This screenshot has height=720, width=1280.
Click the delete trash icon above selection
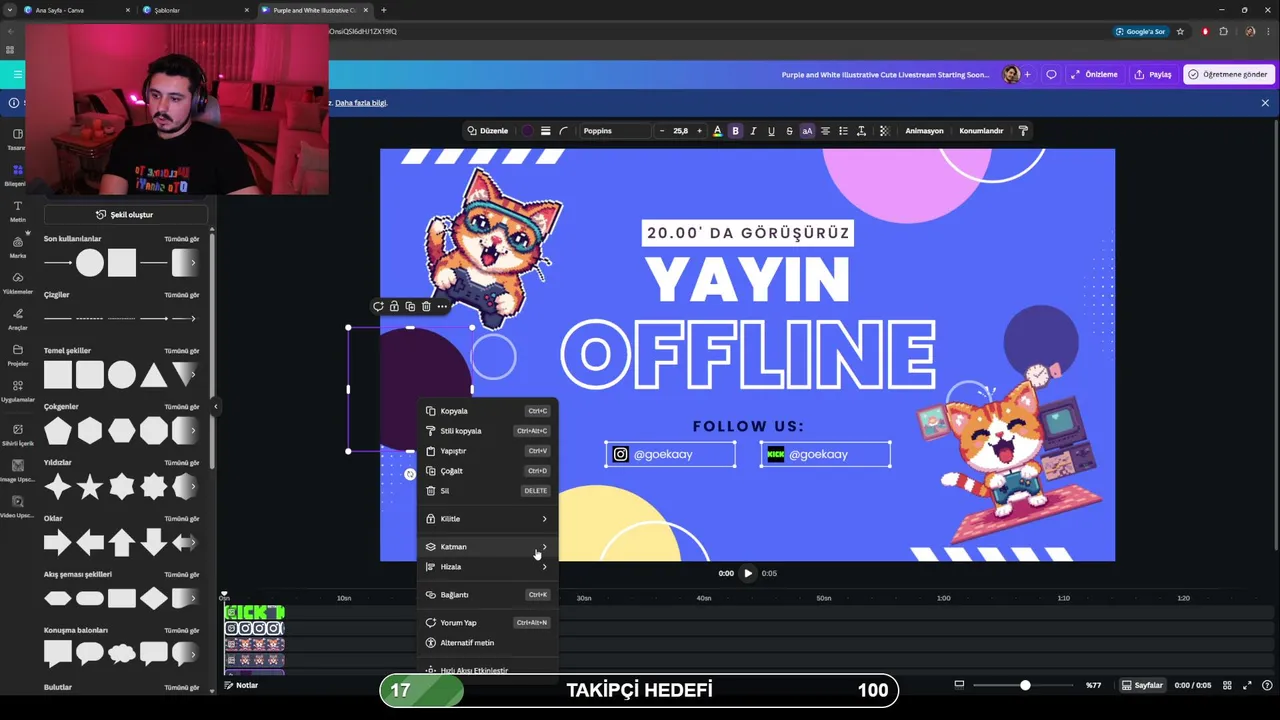click(x=426, y=306)
